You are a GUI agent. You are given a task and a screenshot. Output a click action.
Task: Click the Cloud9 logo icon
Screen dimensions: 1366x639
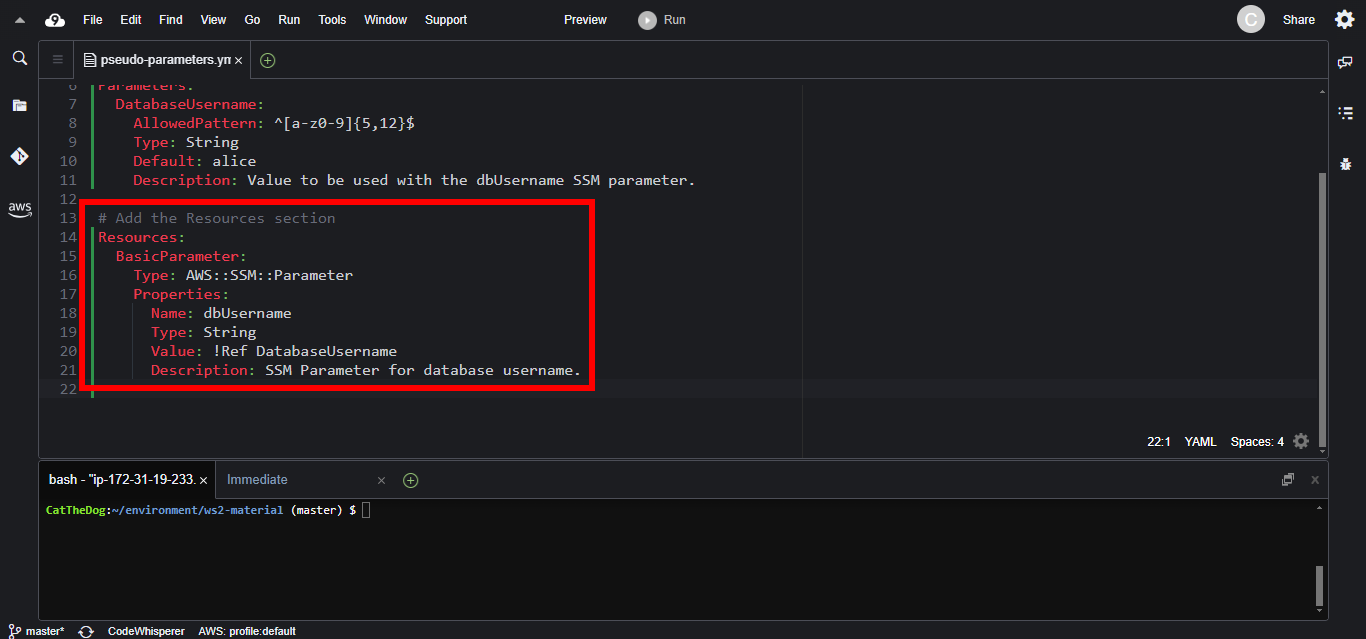click(x=55, y=20)
